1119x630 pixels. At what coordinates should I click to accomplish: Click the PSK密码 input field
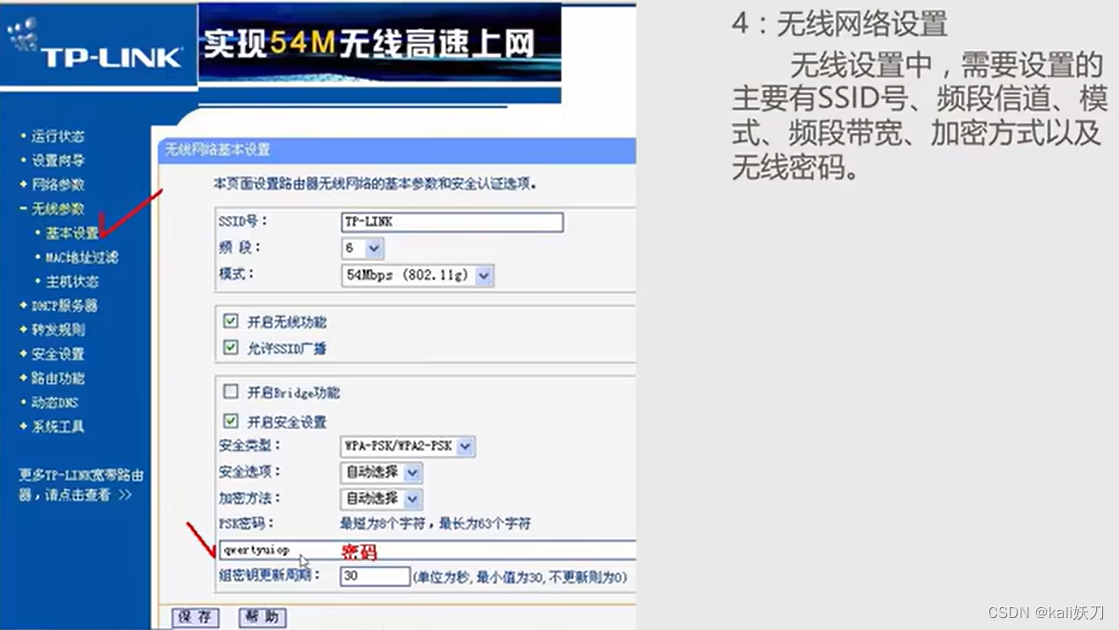click(427, 550)
